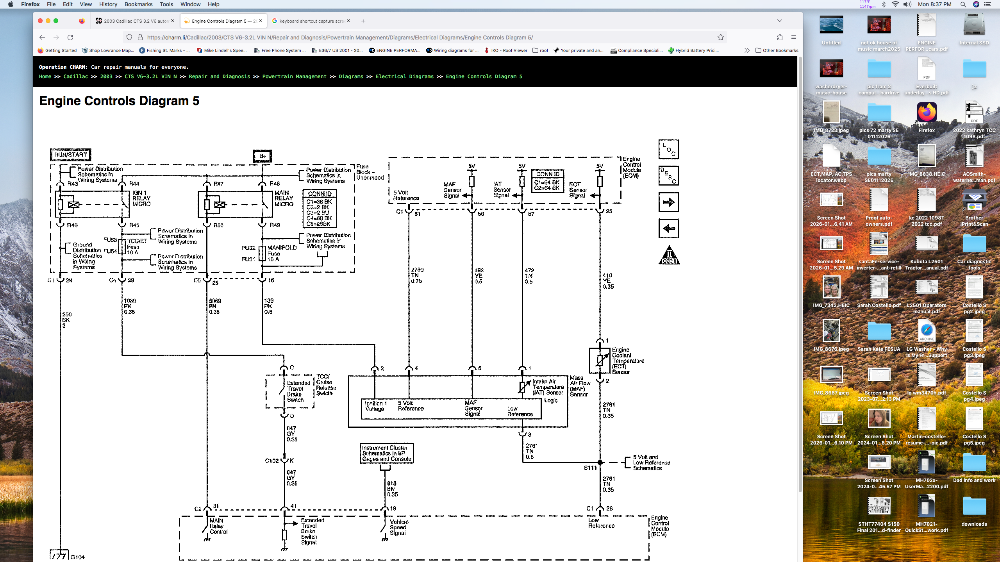Click the left arrow symbol icon
This screenshot has width=1000, height=562.
click(x=668, y=229)
